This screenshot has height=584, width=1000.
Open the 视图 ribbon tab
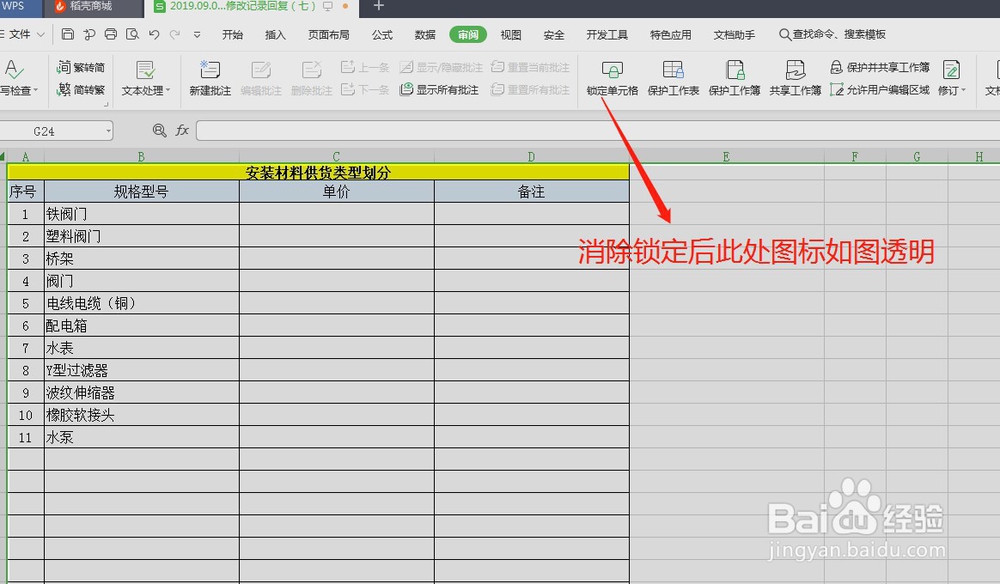pos(511,35)
